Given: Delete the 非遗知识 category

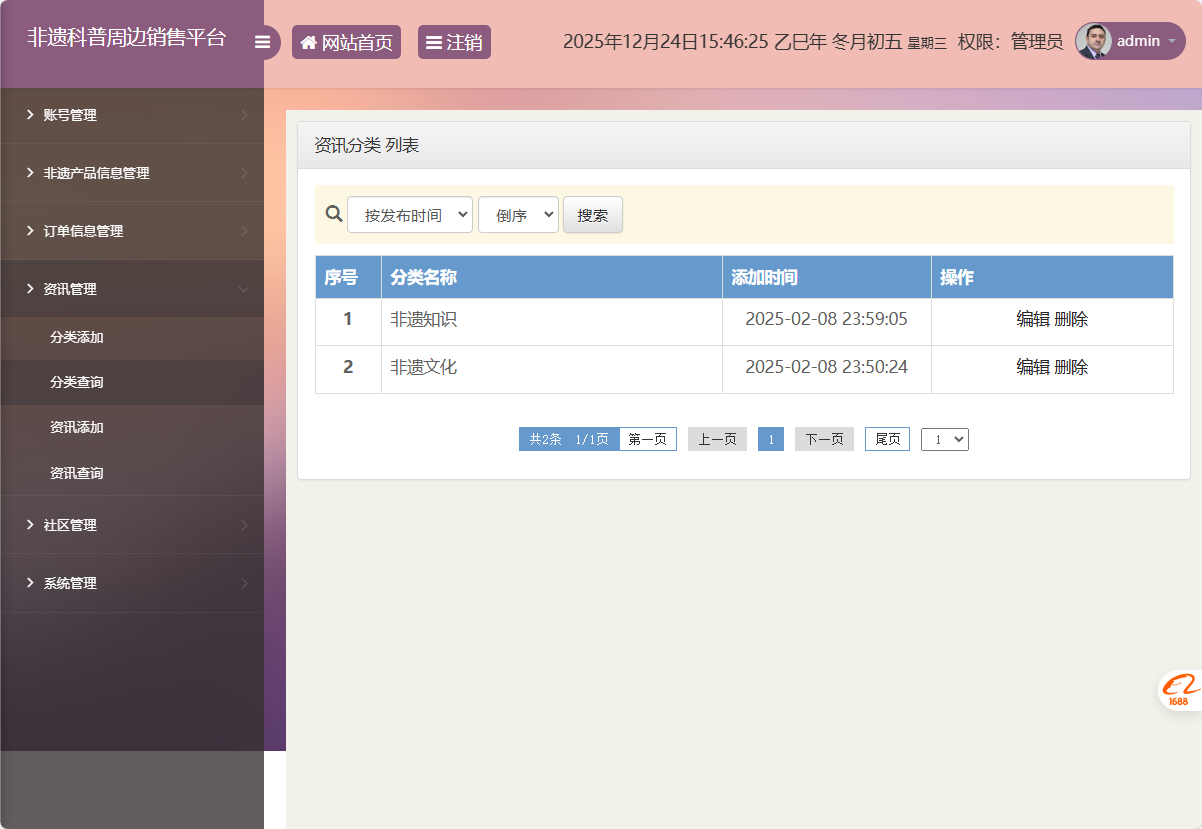Looking at the screenshot, I should tap(1071, 320).
